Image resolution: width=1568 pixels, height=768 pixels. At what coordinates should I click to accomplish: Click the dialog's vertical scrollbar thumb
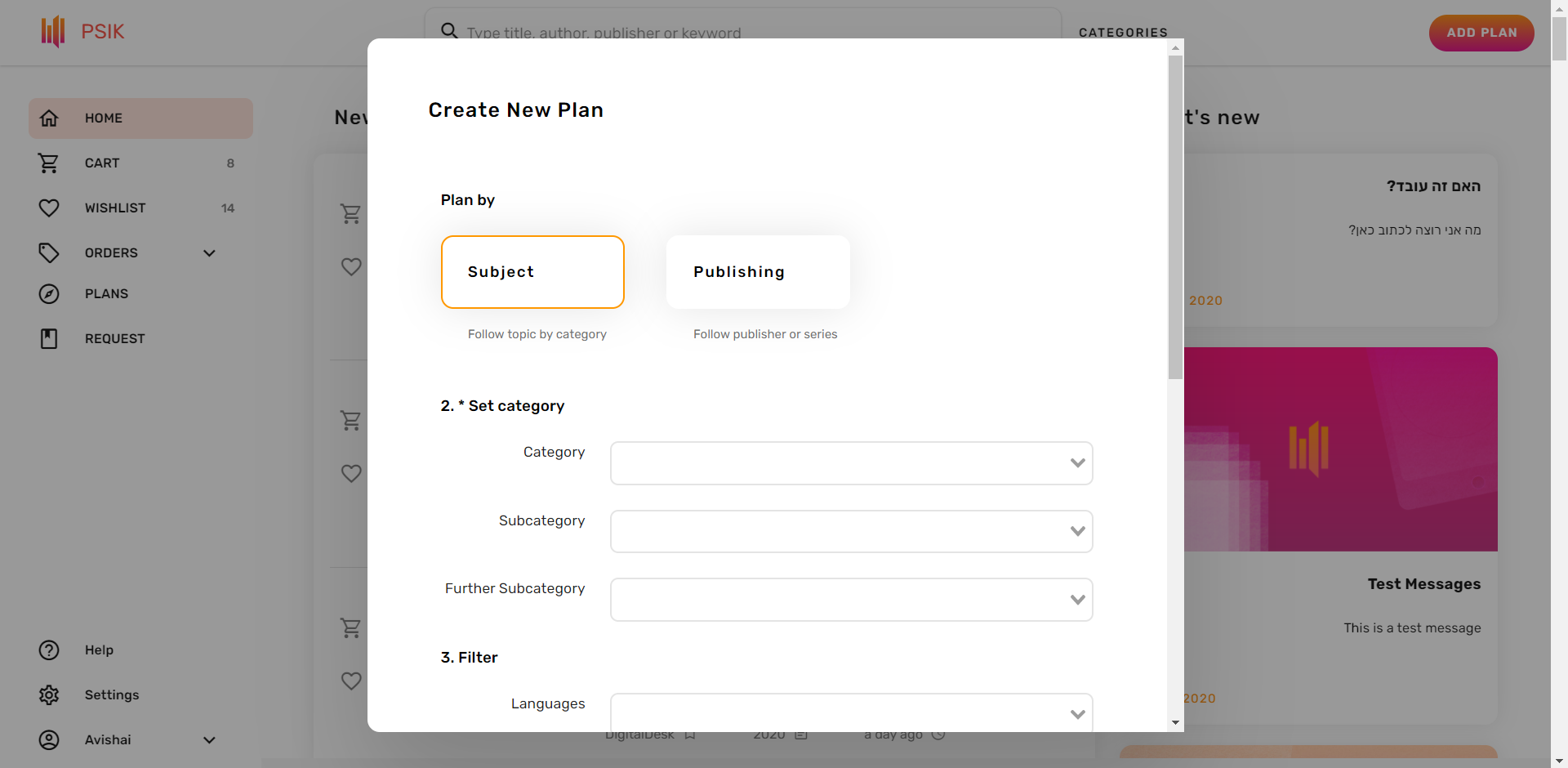(x=1175, y=217)
